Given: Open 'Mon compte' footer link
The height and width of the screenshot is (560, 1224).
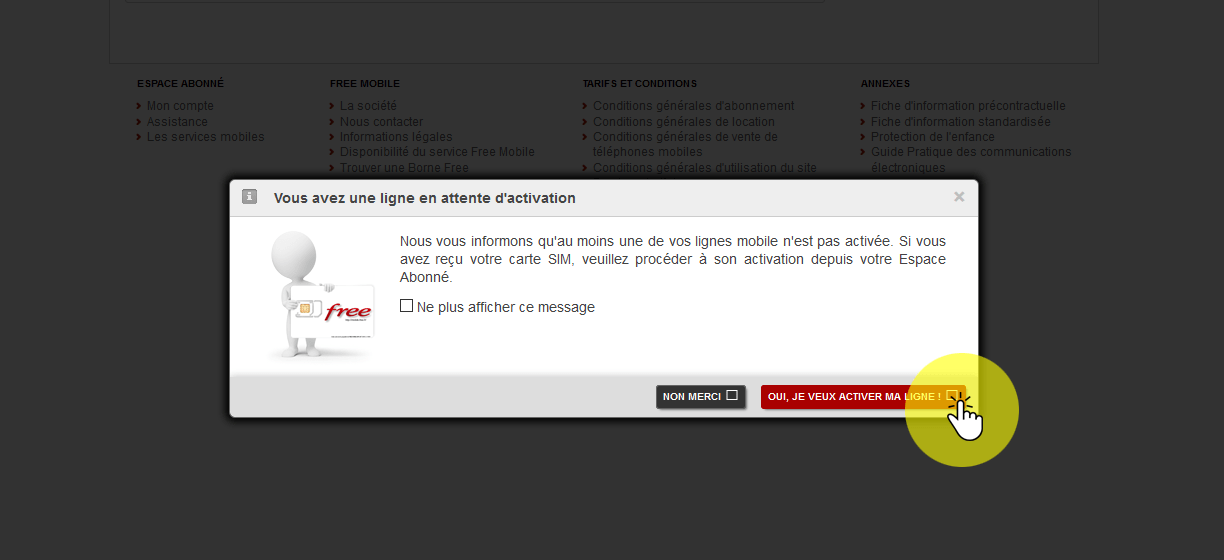Looking at the screenshot, I should (x=180, y=106).
